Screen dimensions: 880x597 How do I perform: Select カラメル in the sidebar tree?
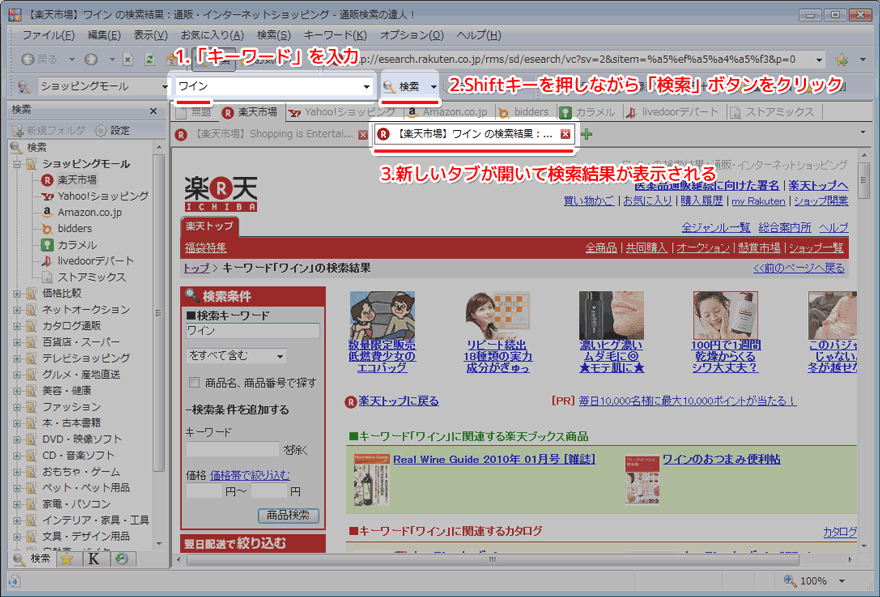(x=68, y=245)
